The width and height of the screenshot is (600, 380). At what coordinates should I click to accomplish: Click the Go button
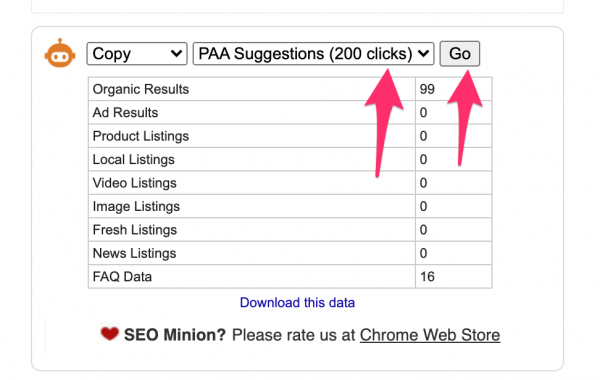(x=460, y=54)
